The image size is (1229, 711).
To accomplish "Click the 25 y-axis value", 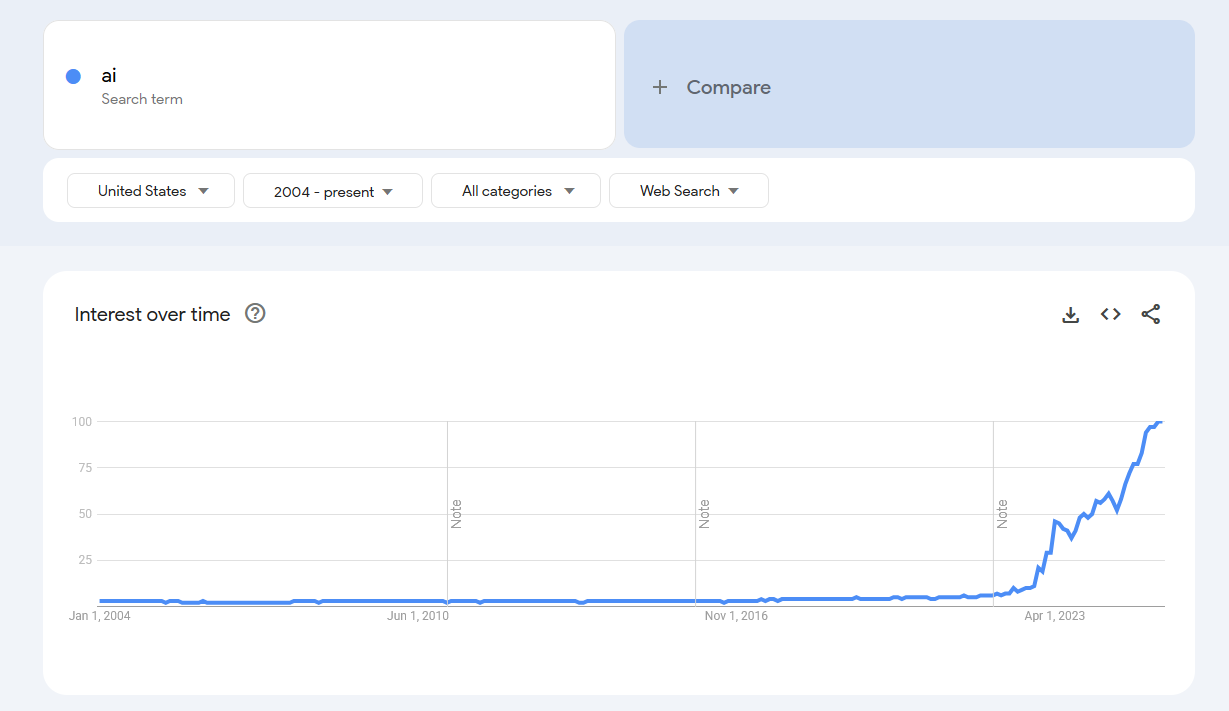I will click(85, 560).
